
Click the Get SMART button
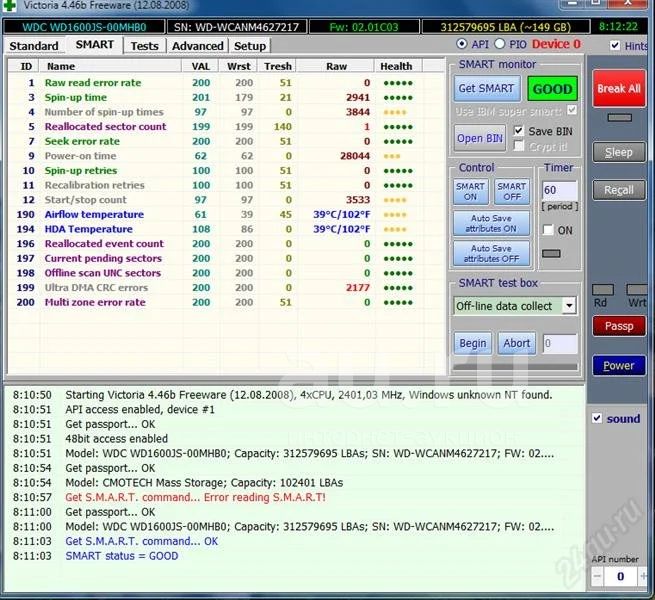tap(487, 88)
